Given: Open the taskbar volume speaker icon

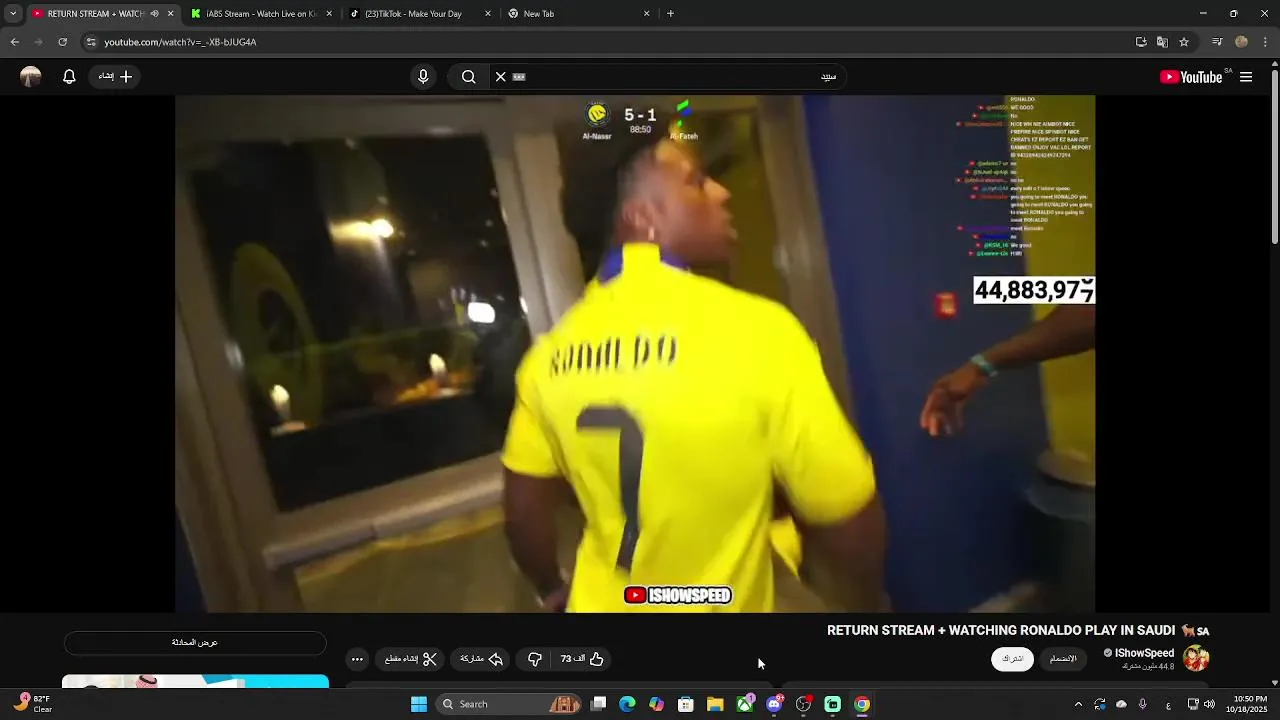Looking at the screenshot, I should pyautogui.click(x=1210, y=704).
